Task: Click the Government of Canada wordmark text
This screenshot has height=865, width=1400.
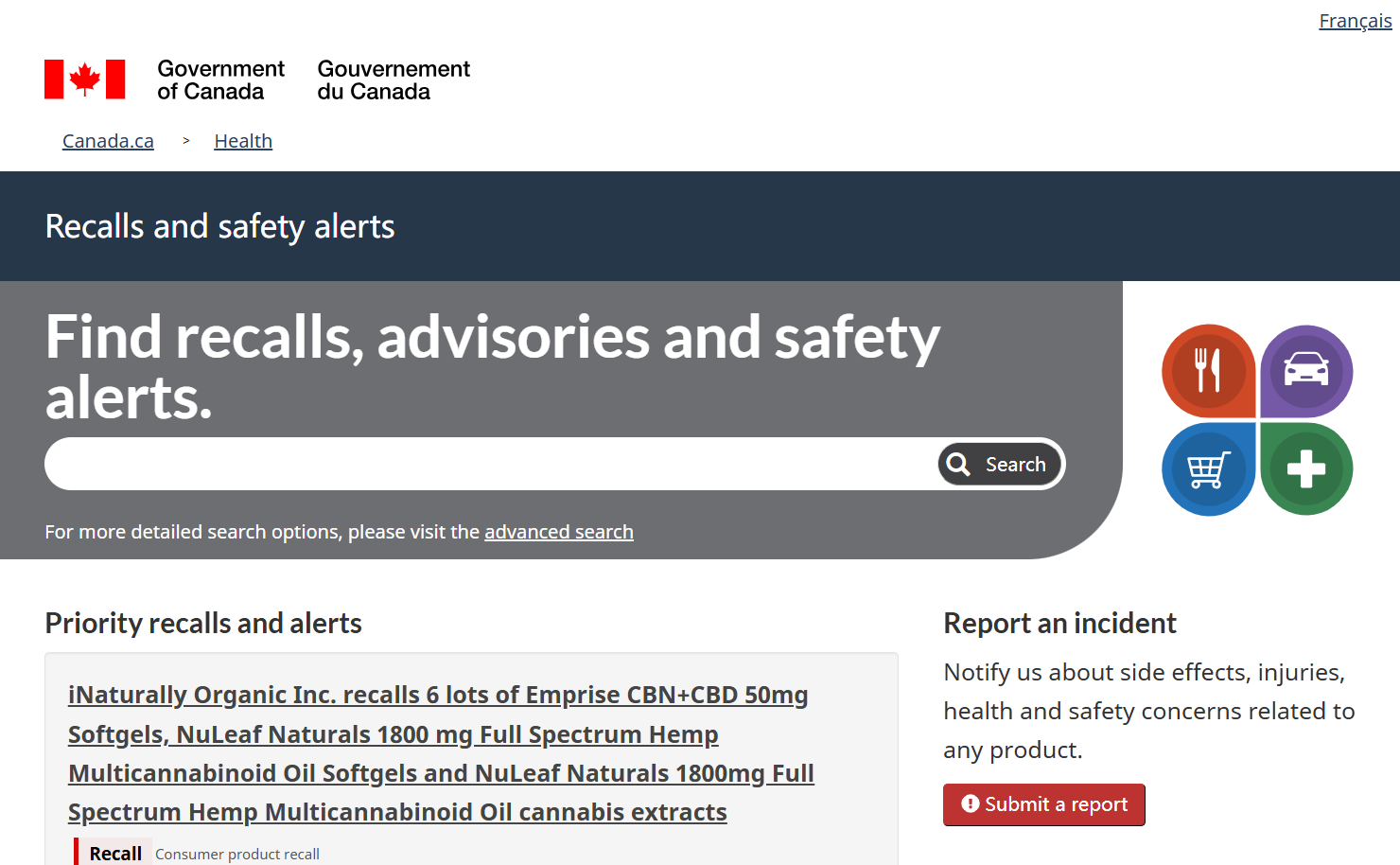Action: 220,80
